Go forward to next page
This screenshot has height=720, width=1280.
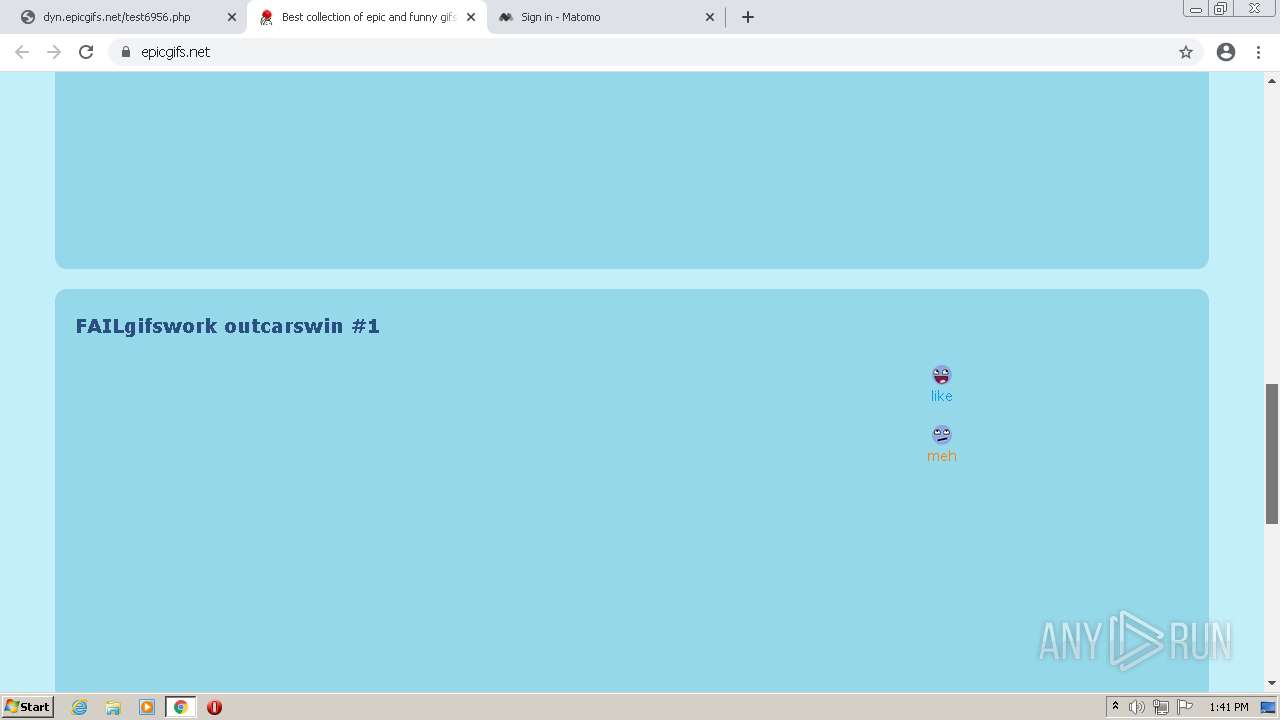pyautogui.click(x=54, y=52)
